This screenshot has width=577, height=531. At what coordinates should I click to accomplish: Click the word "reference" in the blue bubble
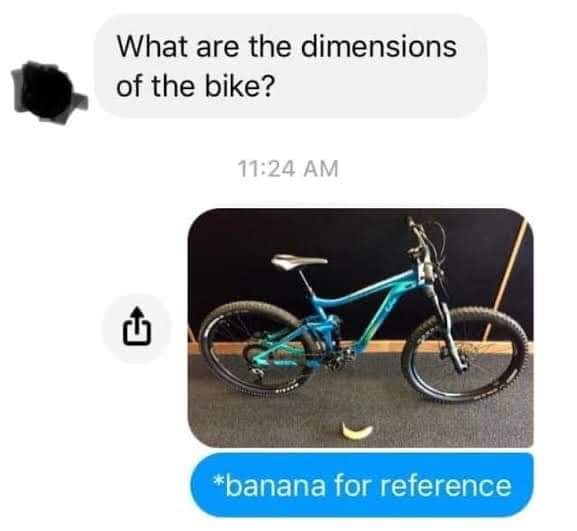[x=446, y=485]
